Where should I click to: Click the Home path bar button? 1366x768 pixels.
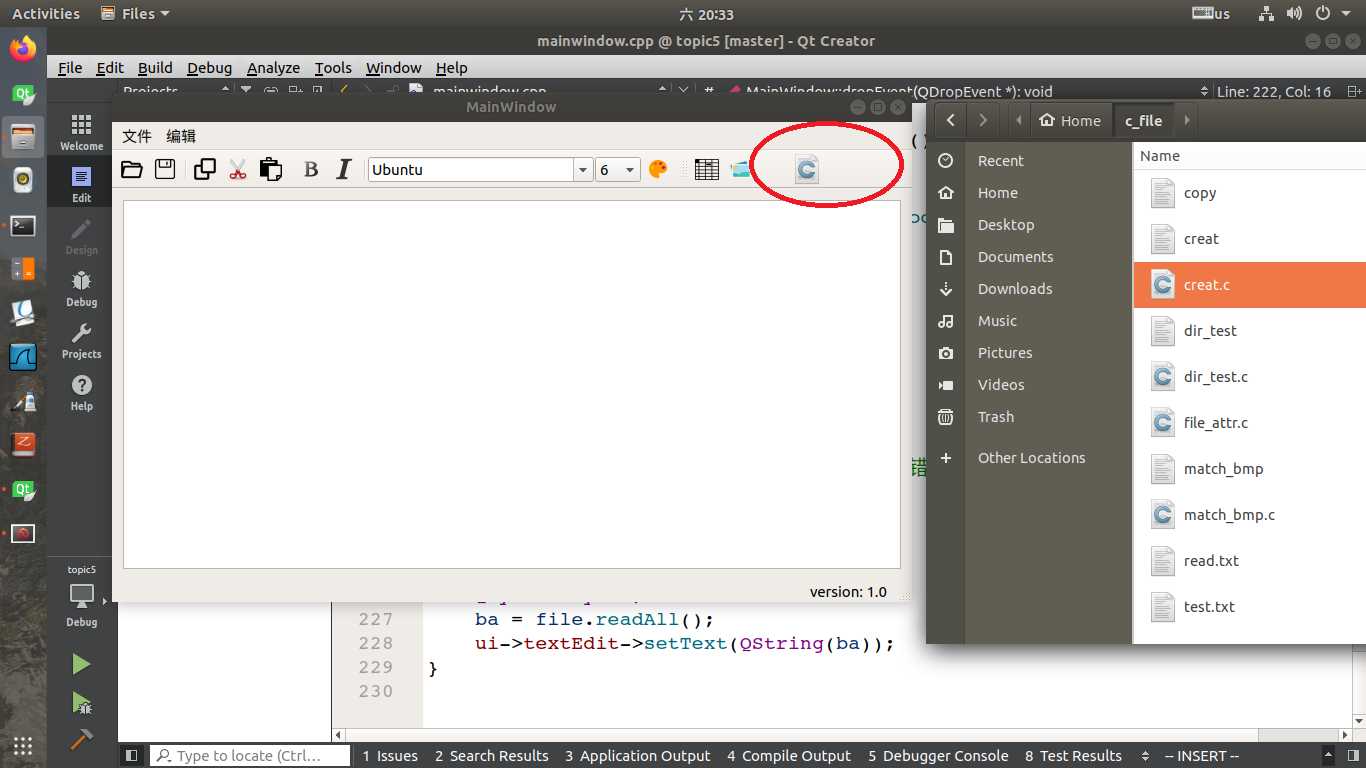[x=1070, y=120]
